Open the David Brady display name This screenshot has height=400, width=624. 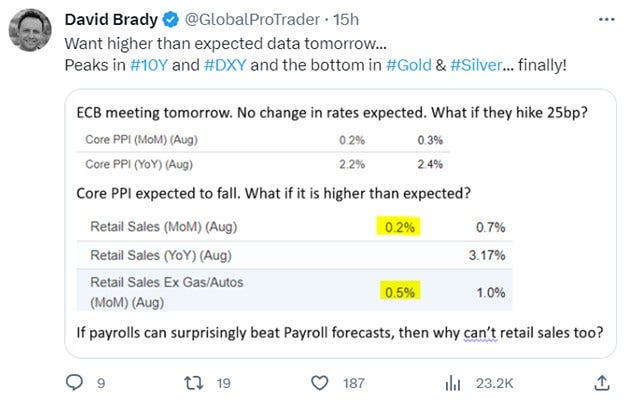click(111, 20)
